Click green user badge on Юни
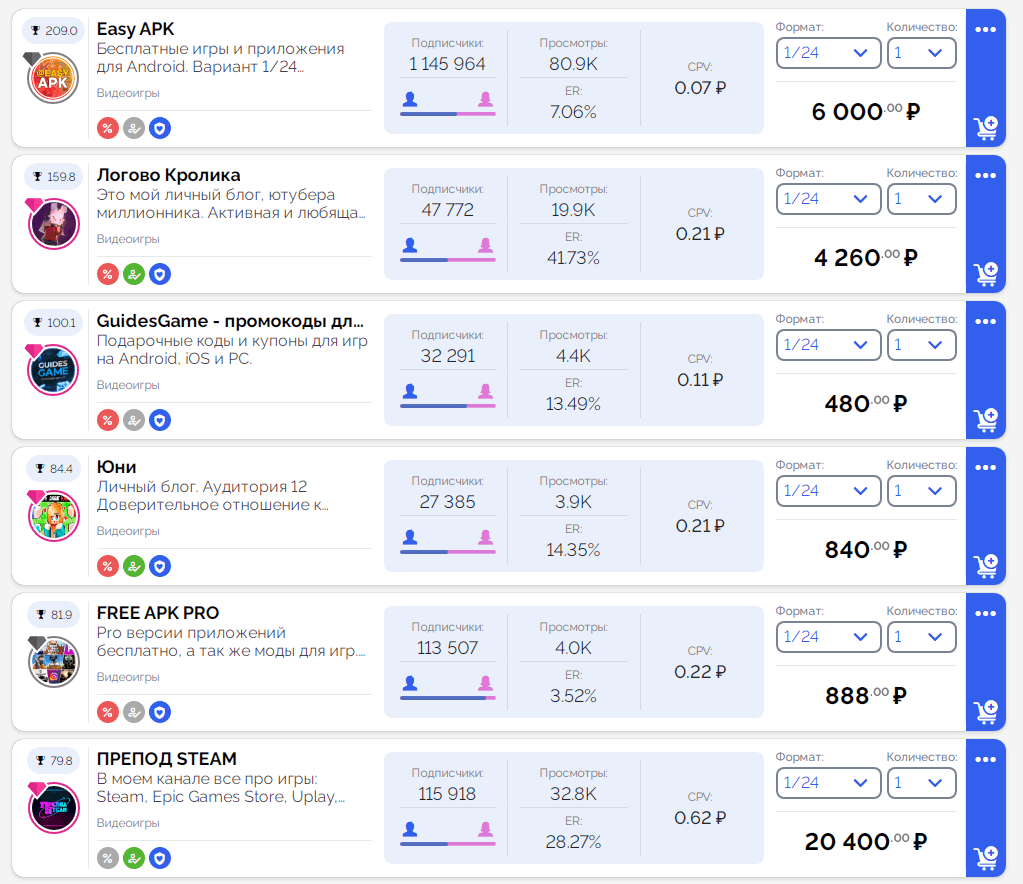This screenshot has height=884, width=1023. pyautogui.click(x=134, y=566)
